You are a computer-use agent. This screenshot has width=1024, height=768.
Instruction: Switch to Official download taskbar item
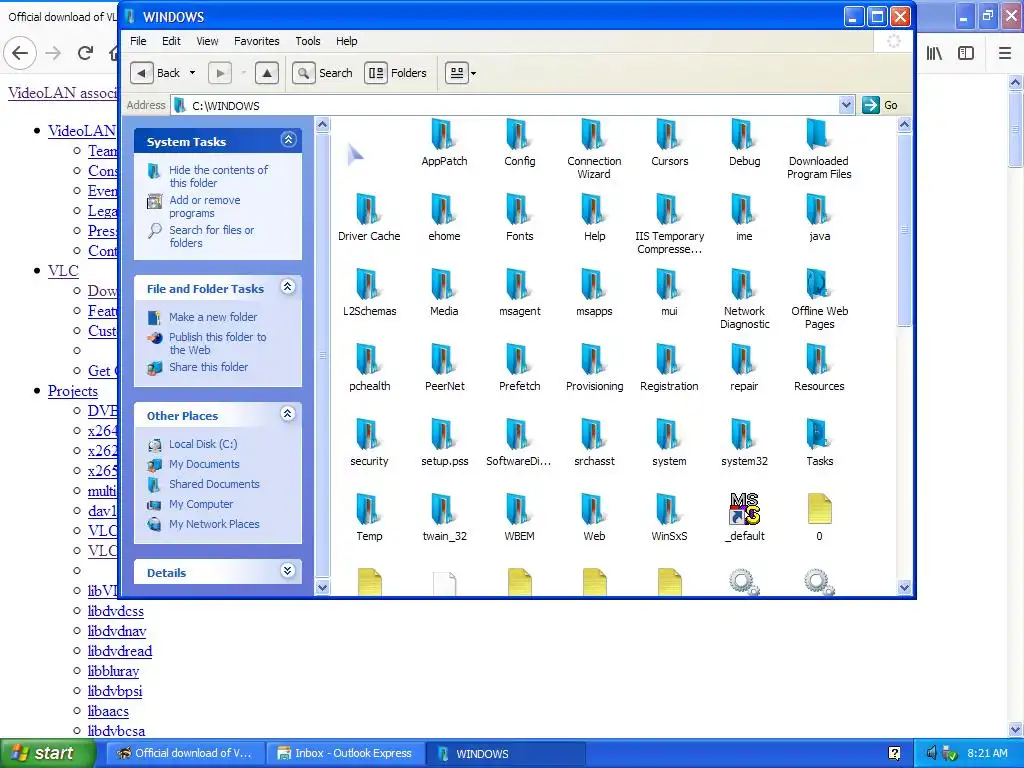[186, 753]
